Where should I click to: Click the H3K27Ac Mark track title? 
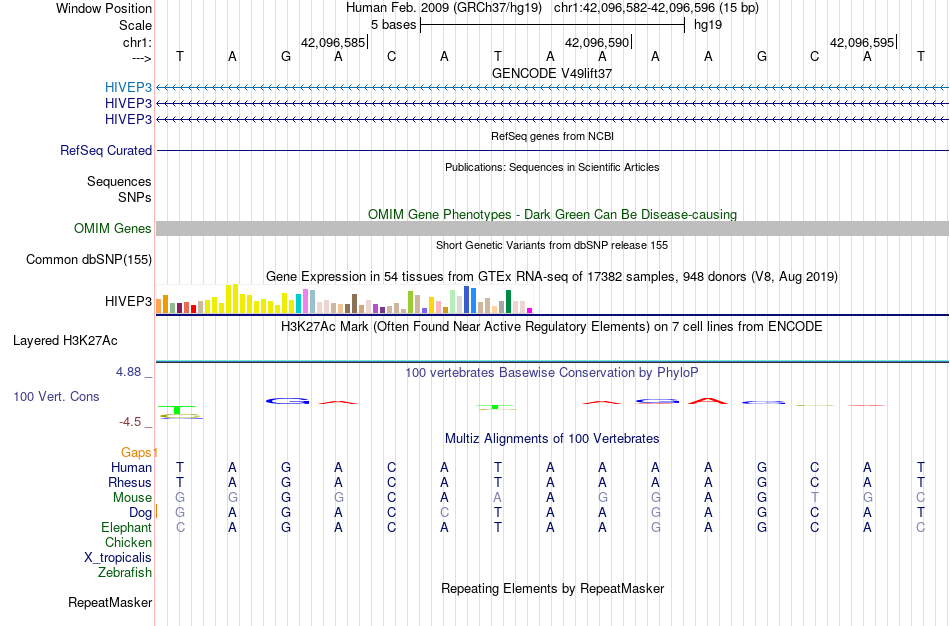tap(552, 327)
